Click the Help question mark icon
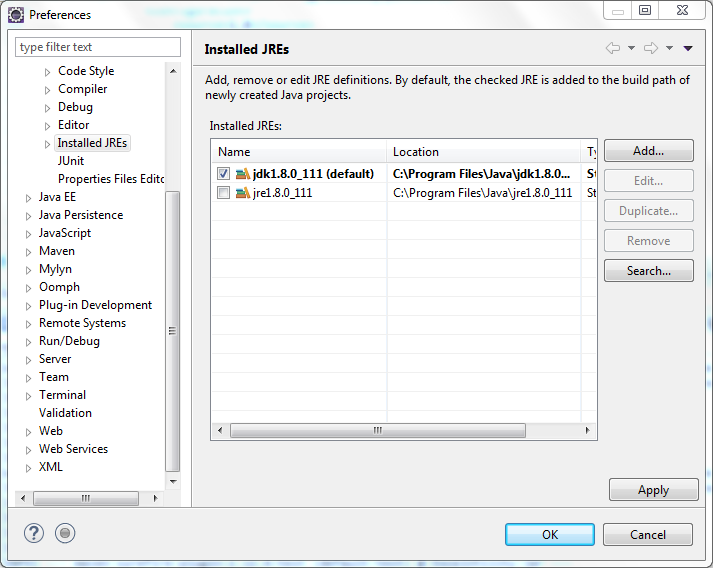713x568 pixels. click(x=34, y=533)
